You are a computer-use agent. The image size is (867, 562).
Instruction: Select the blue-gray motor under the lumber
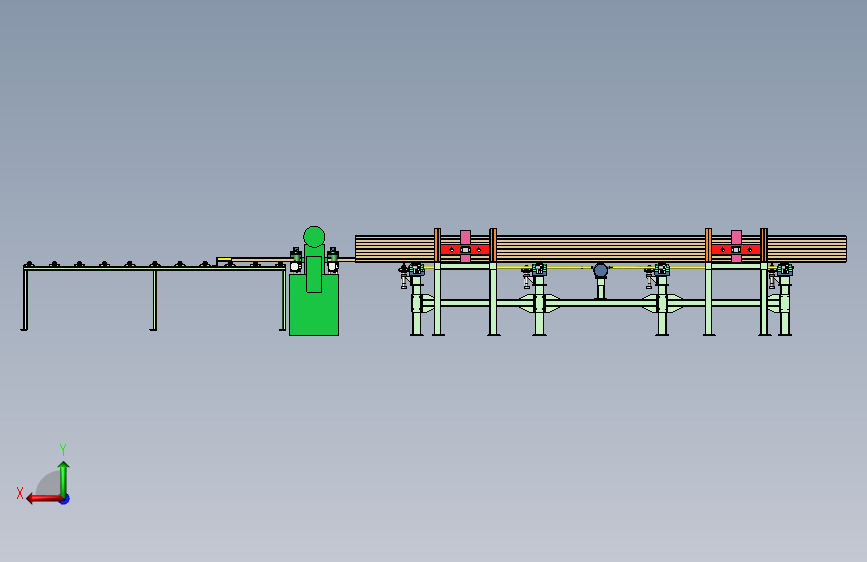point(600,270)
